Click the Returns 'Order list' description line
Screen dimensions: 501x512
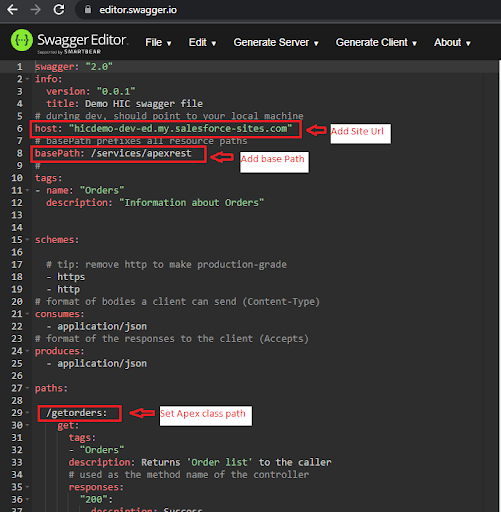tap(200, 462)
